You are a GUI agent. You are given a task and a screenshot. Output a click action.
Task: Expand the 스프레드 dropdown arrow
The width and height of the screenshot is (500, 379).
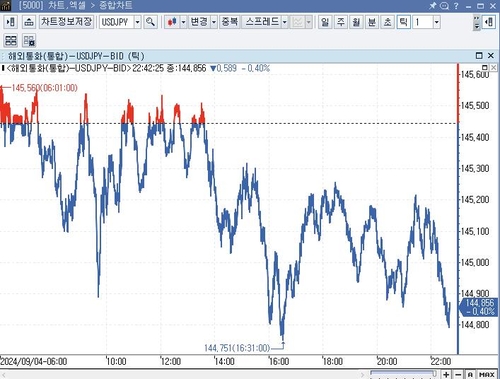click(x=284, y=22)
